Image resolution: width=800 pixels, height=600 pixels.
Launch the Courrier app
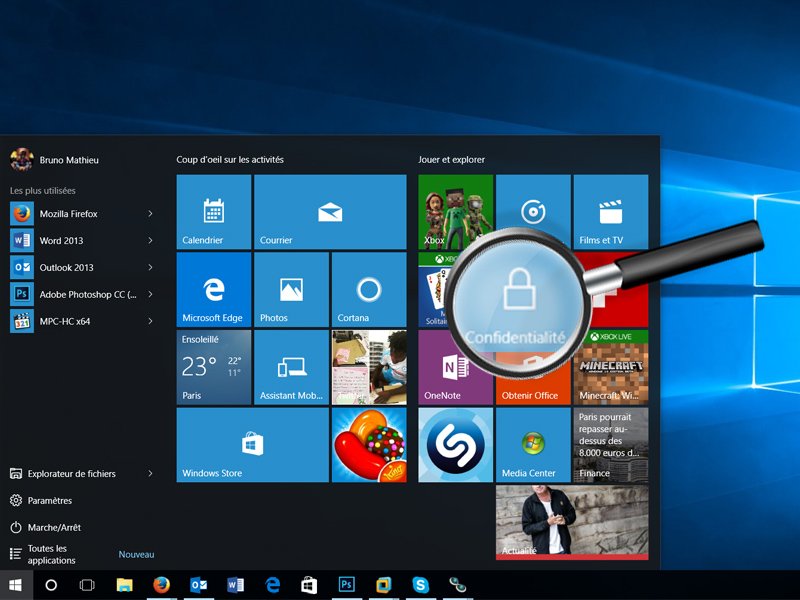(x=330, y=210)
